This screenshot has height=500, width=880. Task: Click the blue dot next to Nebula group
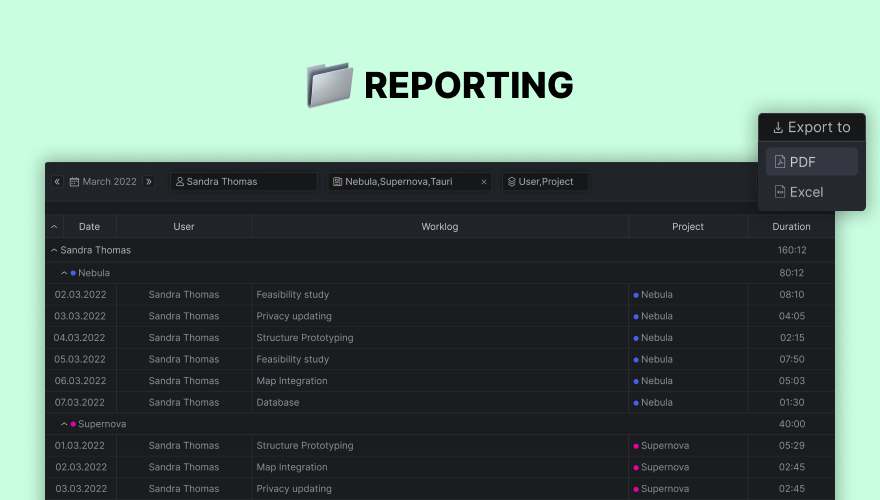(x=73, y=273)
